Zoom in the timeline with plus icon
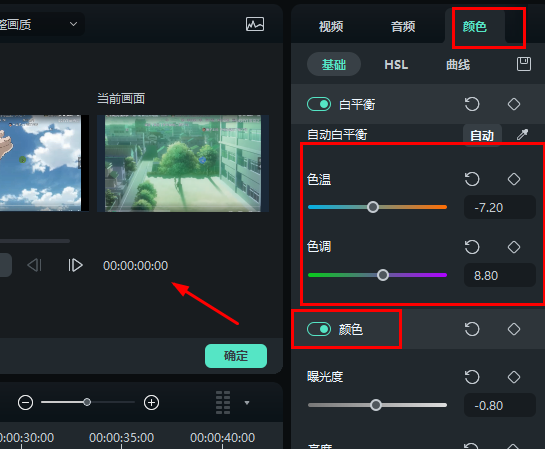Image resolution: width=545 pixels, height=449 pixels. (151, 403)
